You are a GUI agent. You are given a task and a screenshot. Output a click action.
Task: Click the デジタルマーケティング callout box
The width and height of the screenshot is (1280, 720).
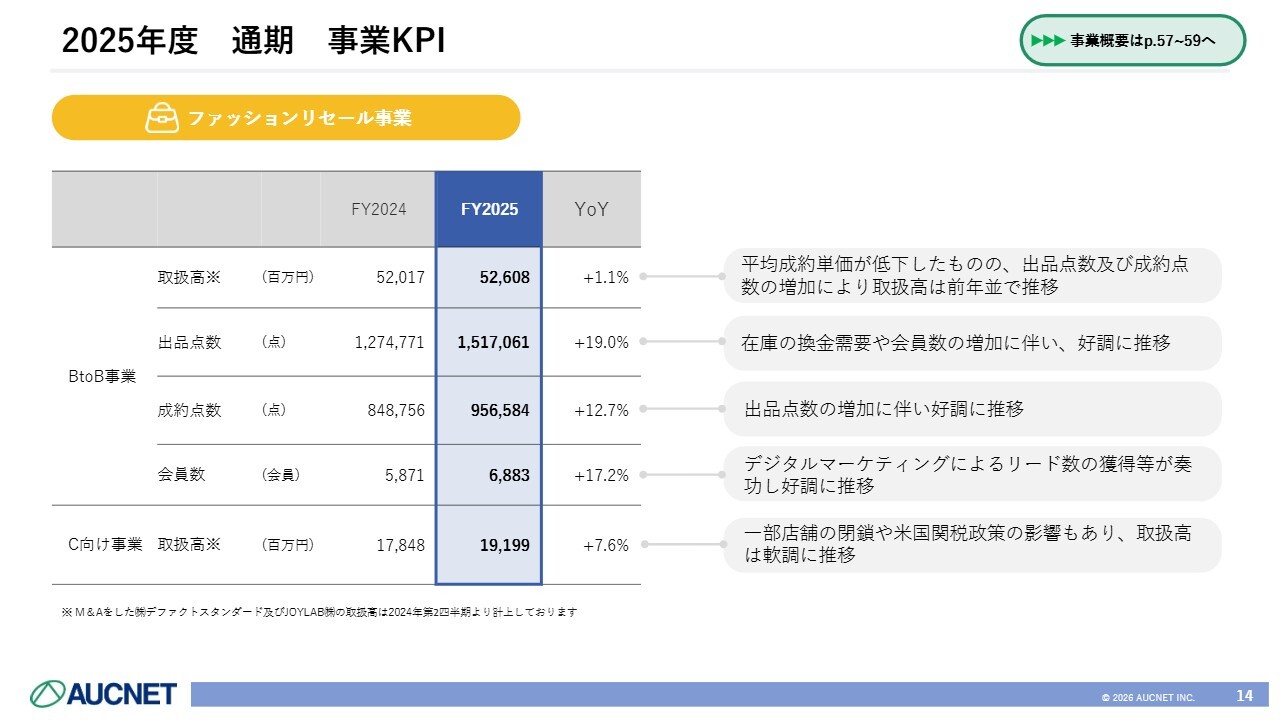[x=971, y=474]
